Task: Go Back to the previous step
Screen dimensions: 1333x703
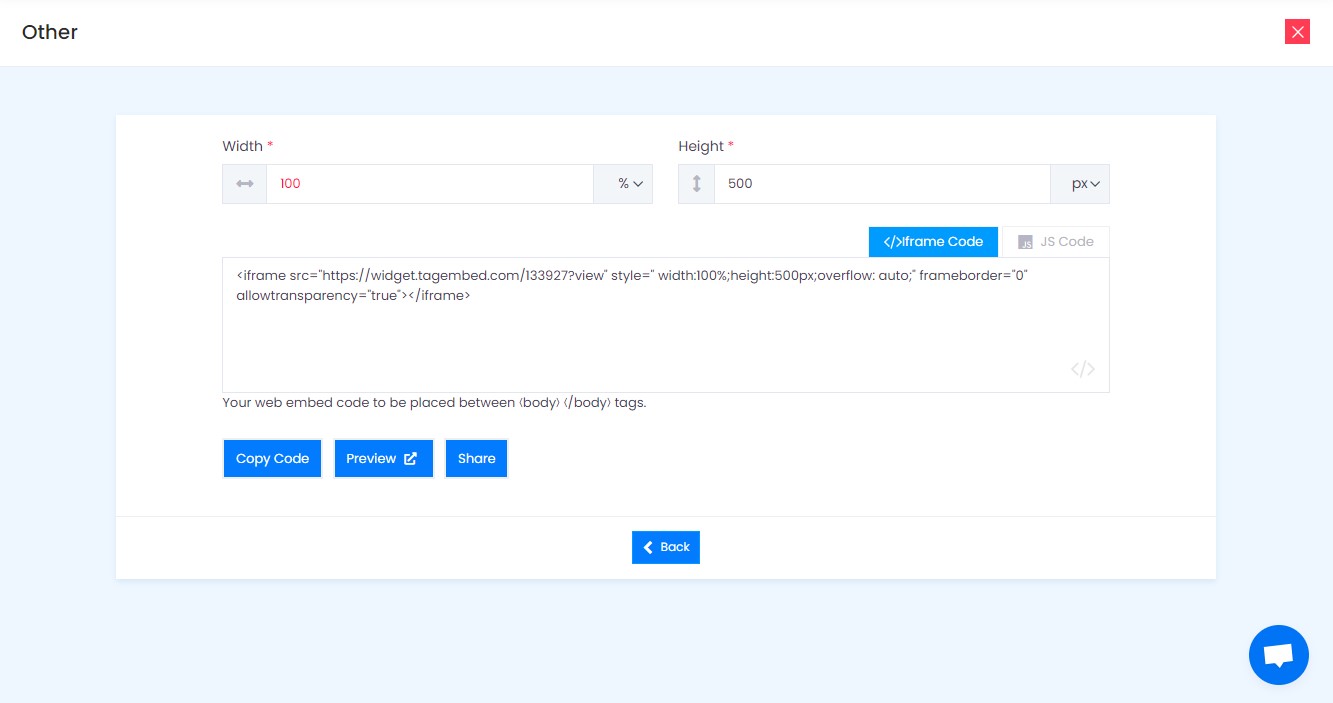Action: [x=666, y=547]
